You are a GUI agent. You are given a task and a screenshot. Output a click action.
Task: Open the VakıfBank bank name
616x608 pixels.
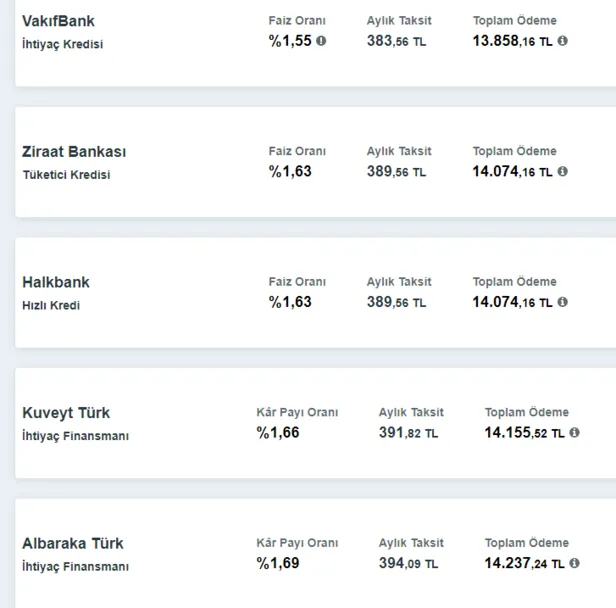[59, 21]
